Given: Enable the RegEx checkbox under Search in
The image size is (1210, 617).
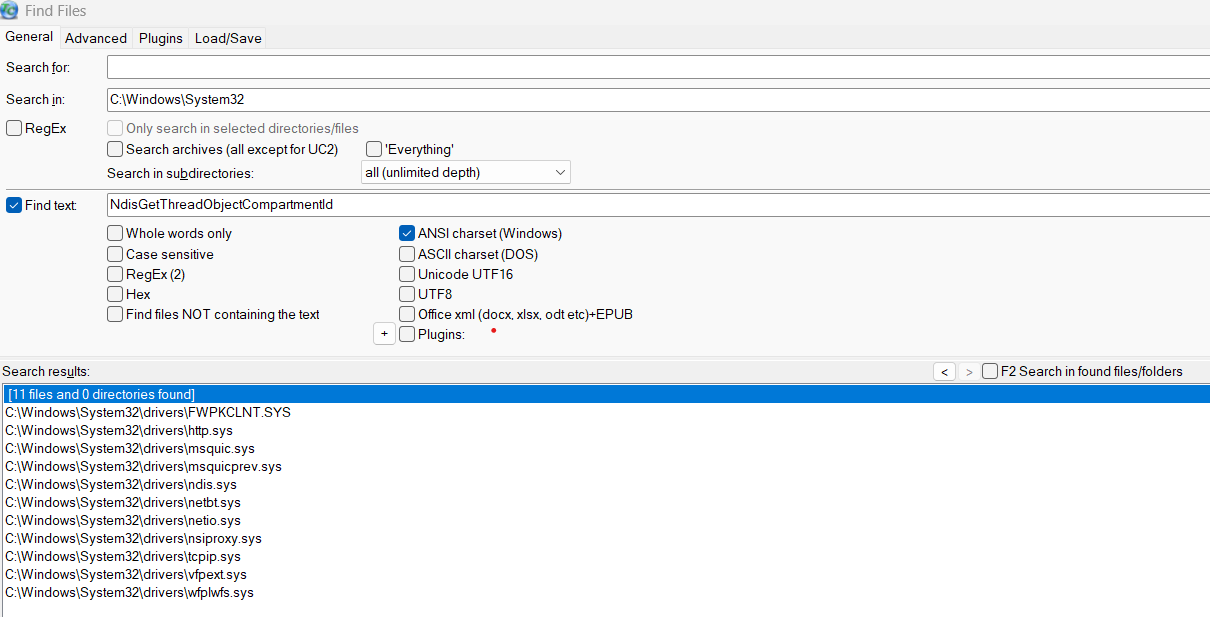Looking at the screenshot, I should [x=14, y=128].
